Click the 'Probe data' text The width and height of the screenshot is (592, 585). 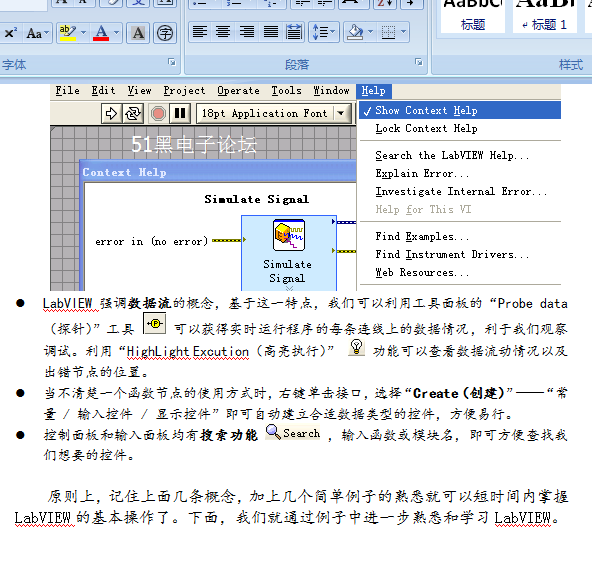(532, 304)
